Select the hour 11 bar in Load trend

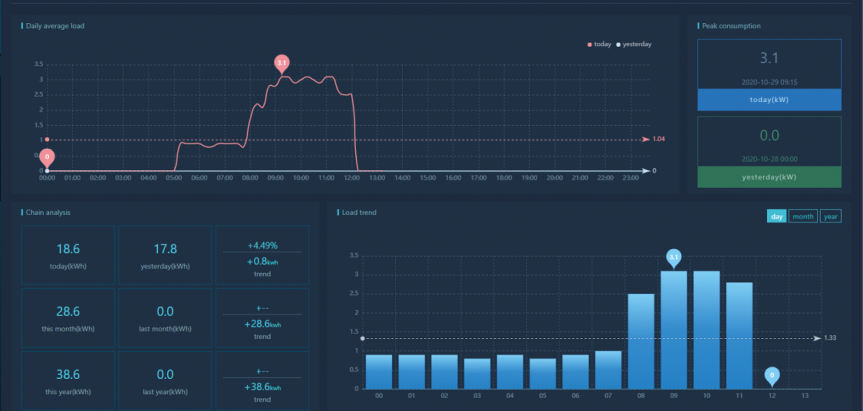click(x=739, y=335)
